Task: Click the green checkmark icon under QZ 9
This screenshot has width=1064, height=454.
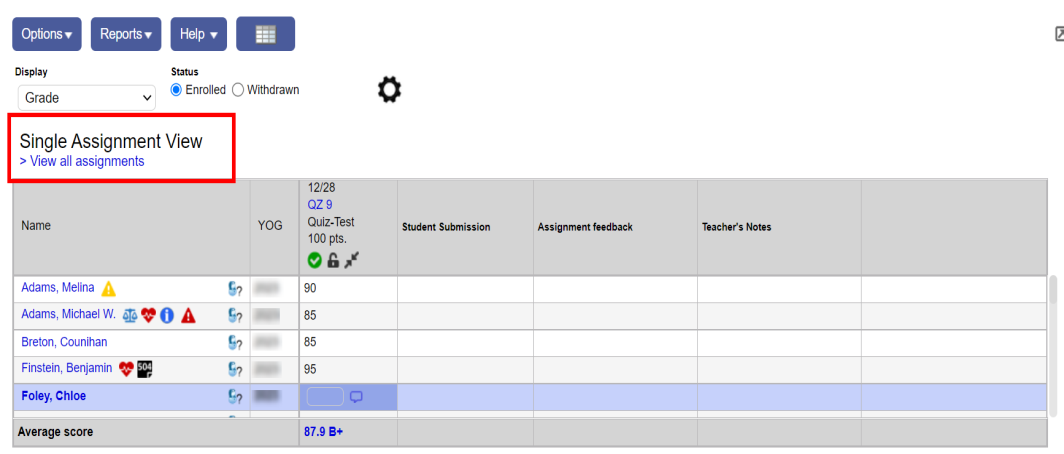Action: click(315, 260)
